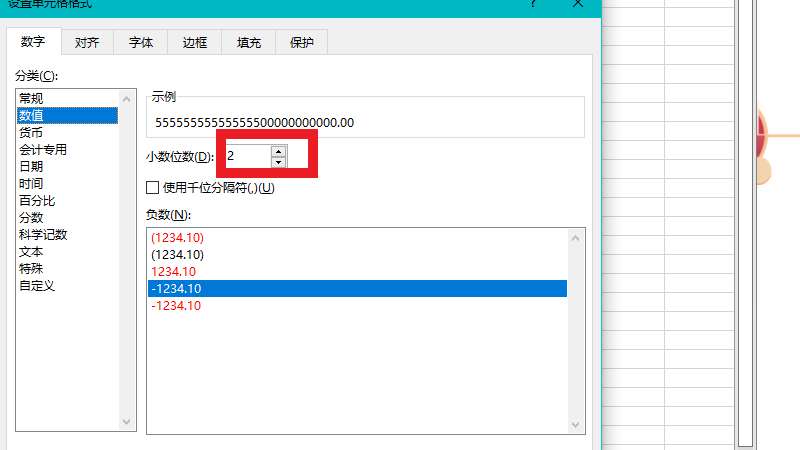
Task: Click the decimal places down arrow
Action: (x=278, y=162)
